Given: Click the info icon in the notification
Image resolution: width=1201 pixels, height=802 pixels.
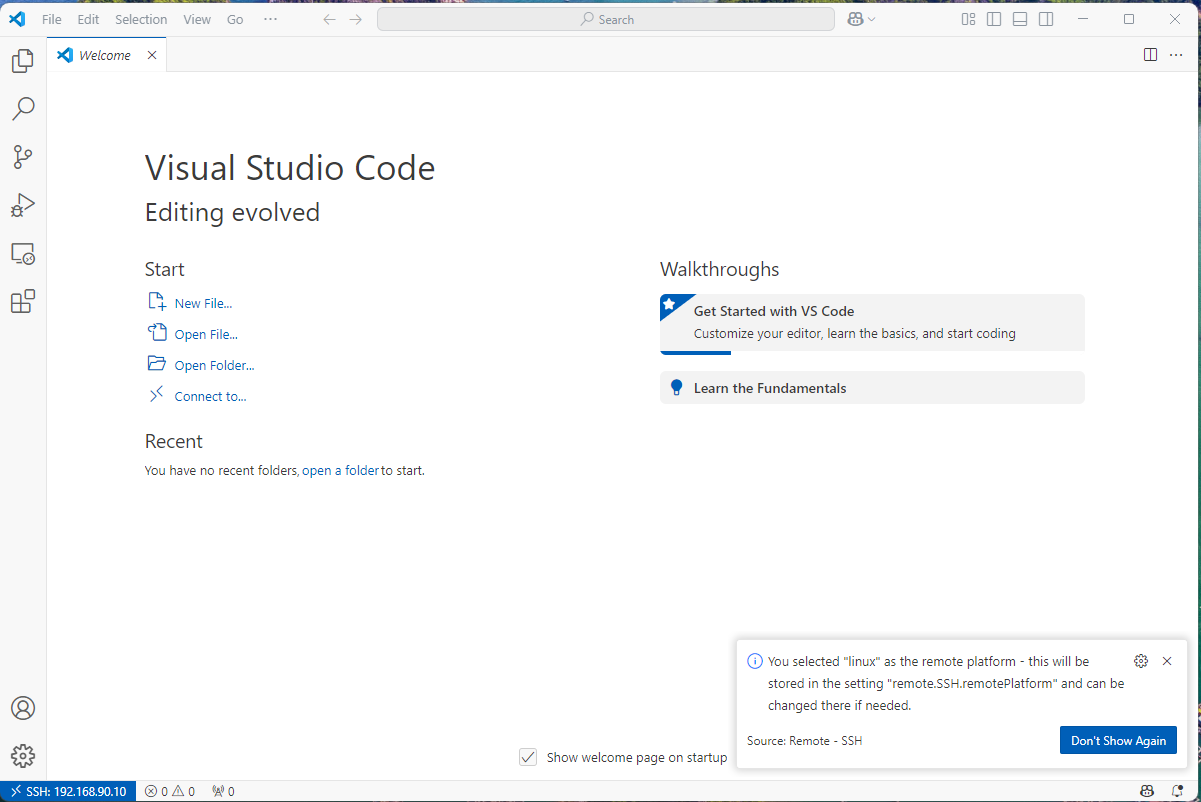Looking at the screenshot, I should point(755,661).
